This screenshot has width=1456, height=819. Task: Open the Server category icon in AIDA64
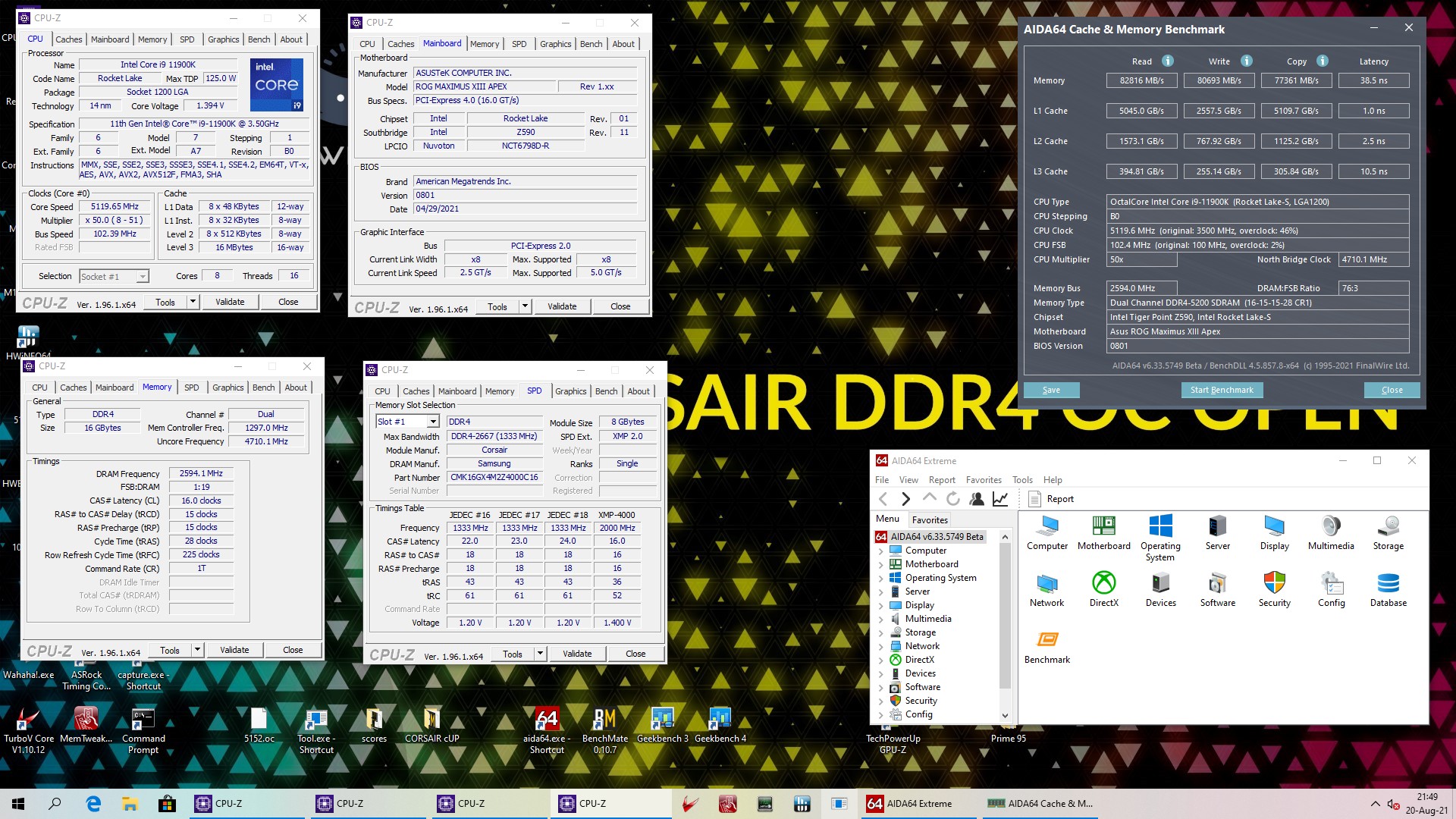(1218, 532)
